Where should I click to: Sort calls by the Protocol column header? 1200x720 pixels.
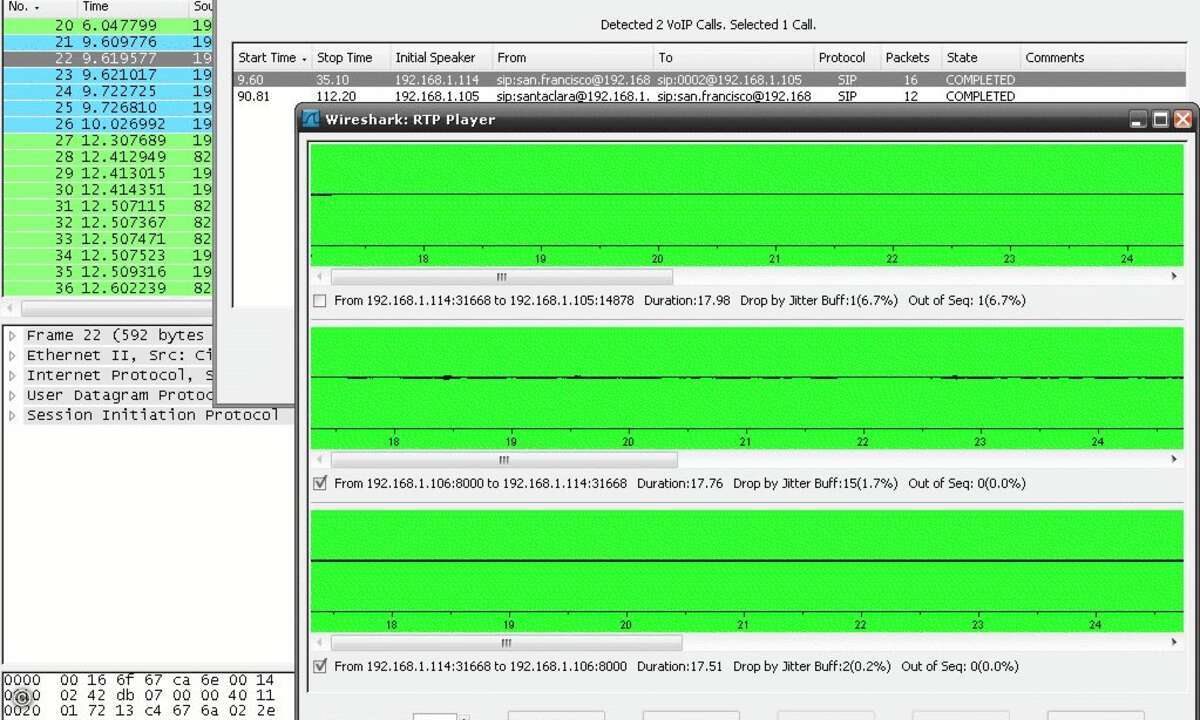(x=842, y=58)
